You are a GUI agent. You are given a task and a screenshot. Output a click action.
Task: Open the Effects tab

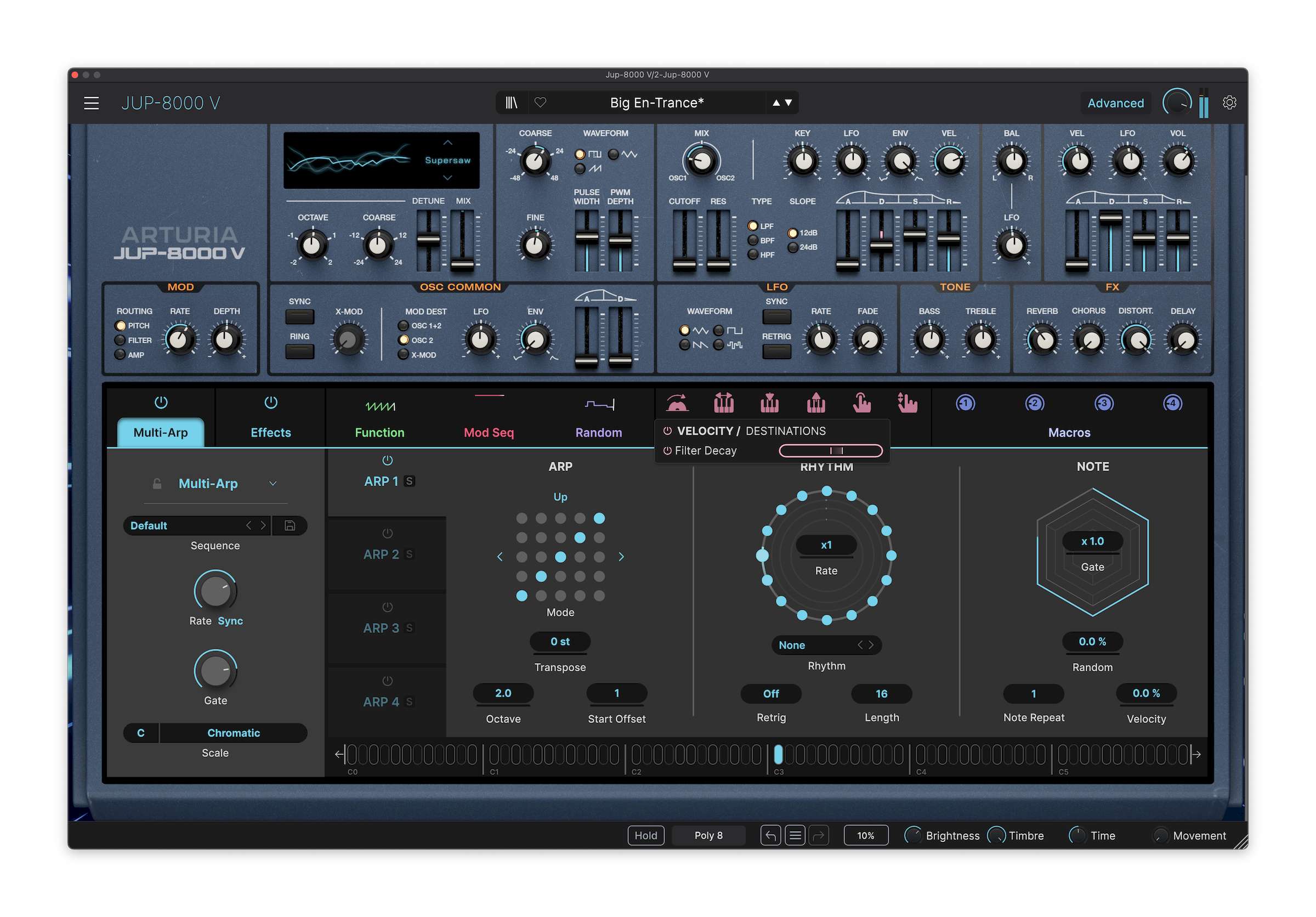point(270,432)
